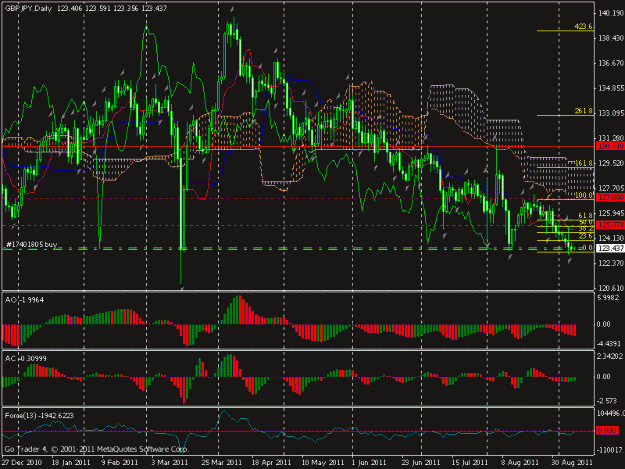Click the 134.855 price axis value
Screen dimensions: 625x469
click(x=611, y=88)
